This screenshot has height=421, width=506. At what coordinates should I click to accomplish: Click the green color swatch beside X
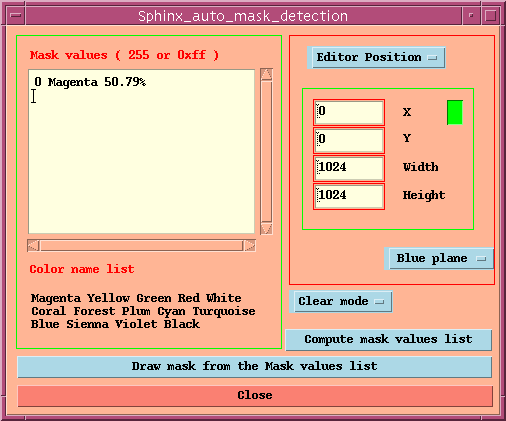coord(455,113)
